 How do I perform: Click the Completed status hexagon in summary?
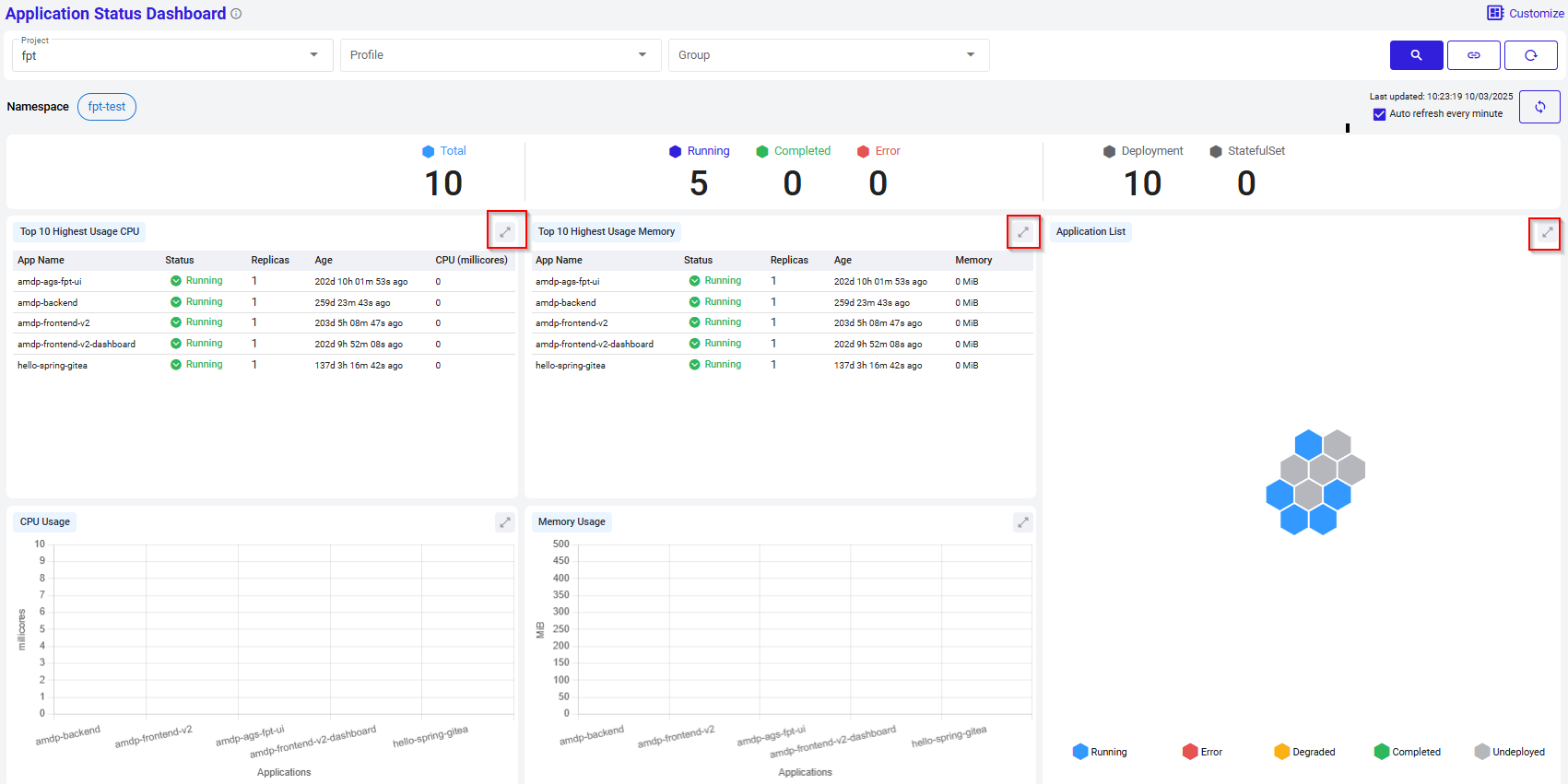(762, 151)
